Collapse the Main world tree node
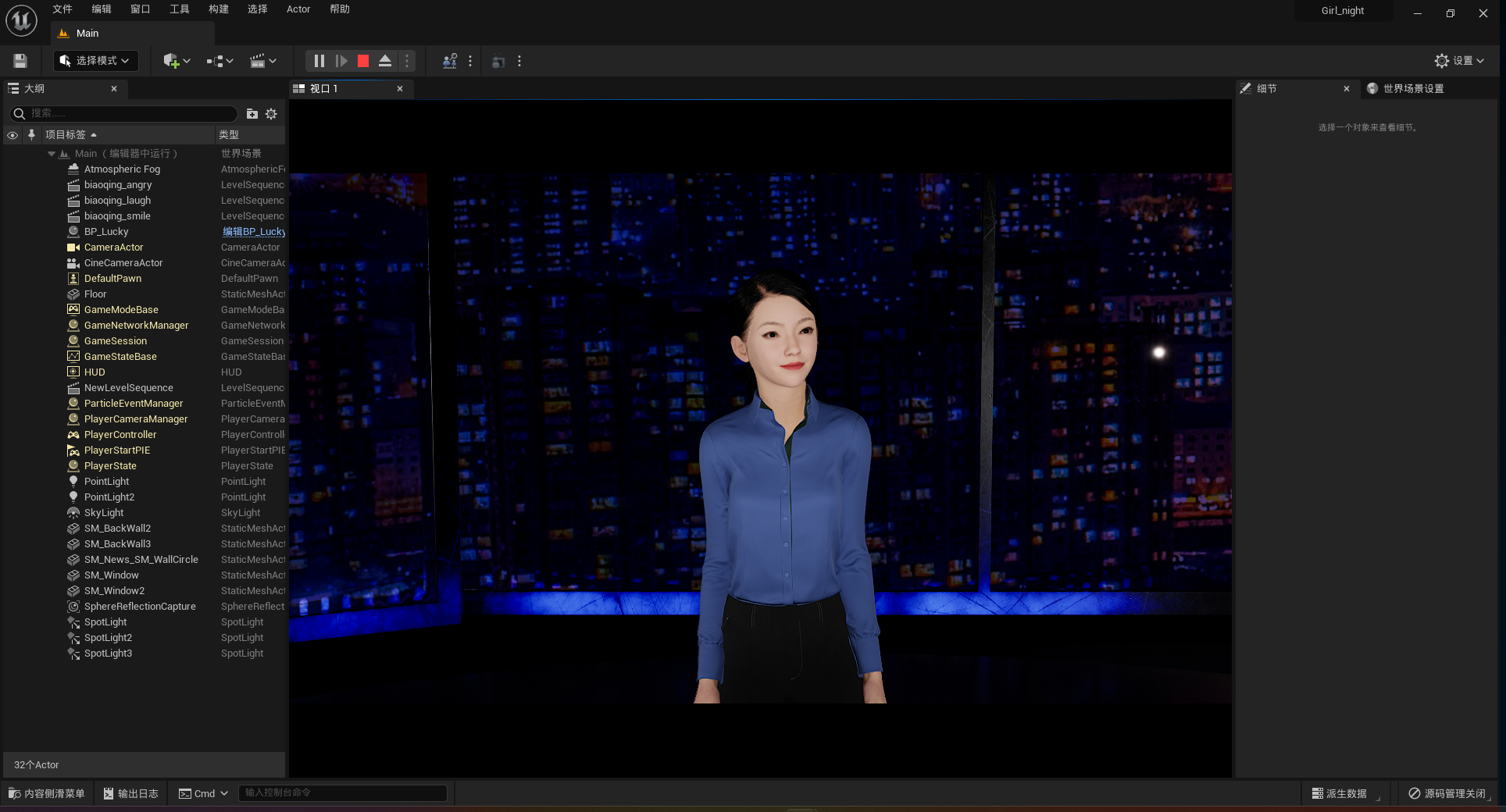Viewport: 1506px width, 812px height. click(x=52, y=154)
